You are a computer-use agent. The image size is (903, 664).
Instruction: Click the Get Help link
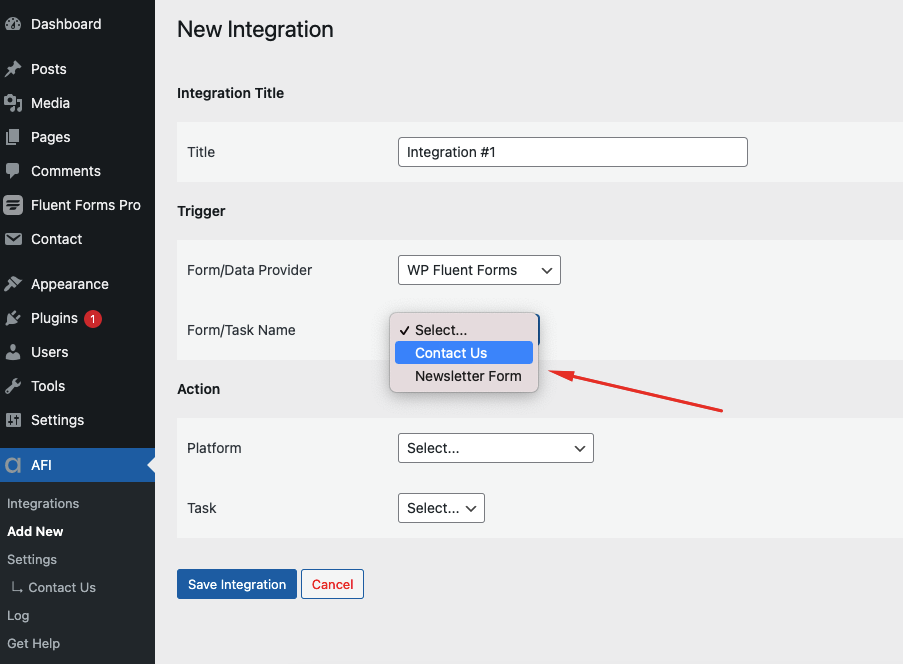(33, 643)
